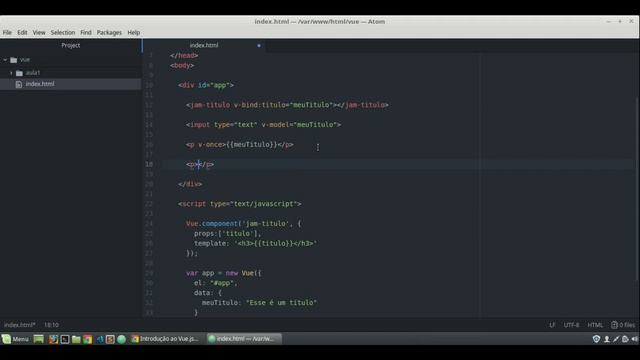This screenshot has height=360, width=640.
Task: Open index.html in the project tree
Action: click(40, 84)
